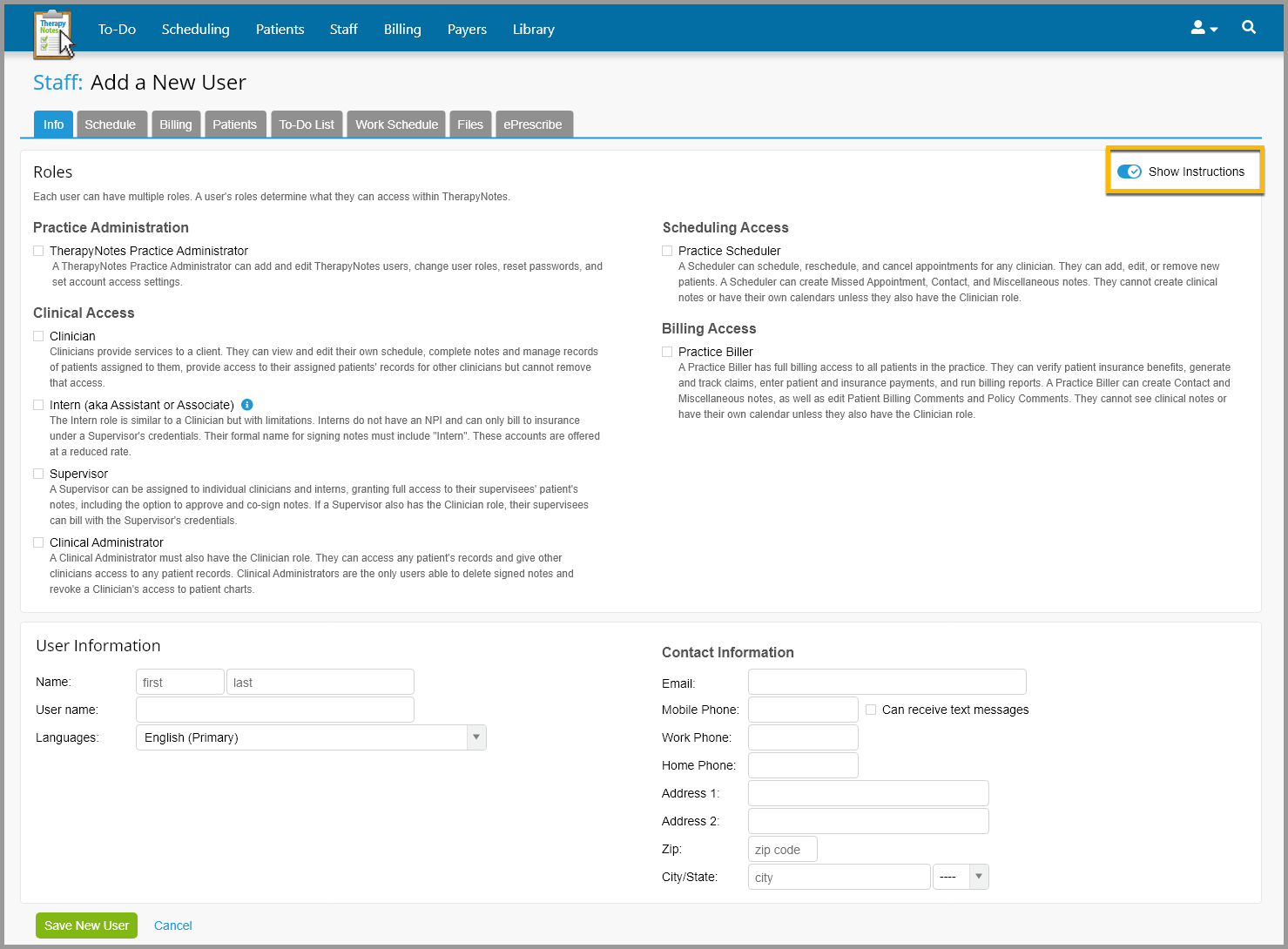Open the Scheduling menu item
The width and height of the screenshot is (1288, 949).
tap(195, 29)
